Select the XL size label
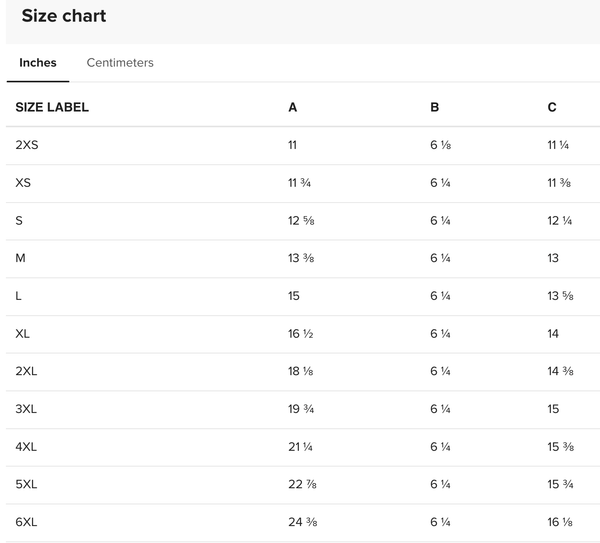Image resolution: width=600 pixels, height=543 pixels. pos(23,334)
